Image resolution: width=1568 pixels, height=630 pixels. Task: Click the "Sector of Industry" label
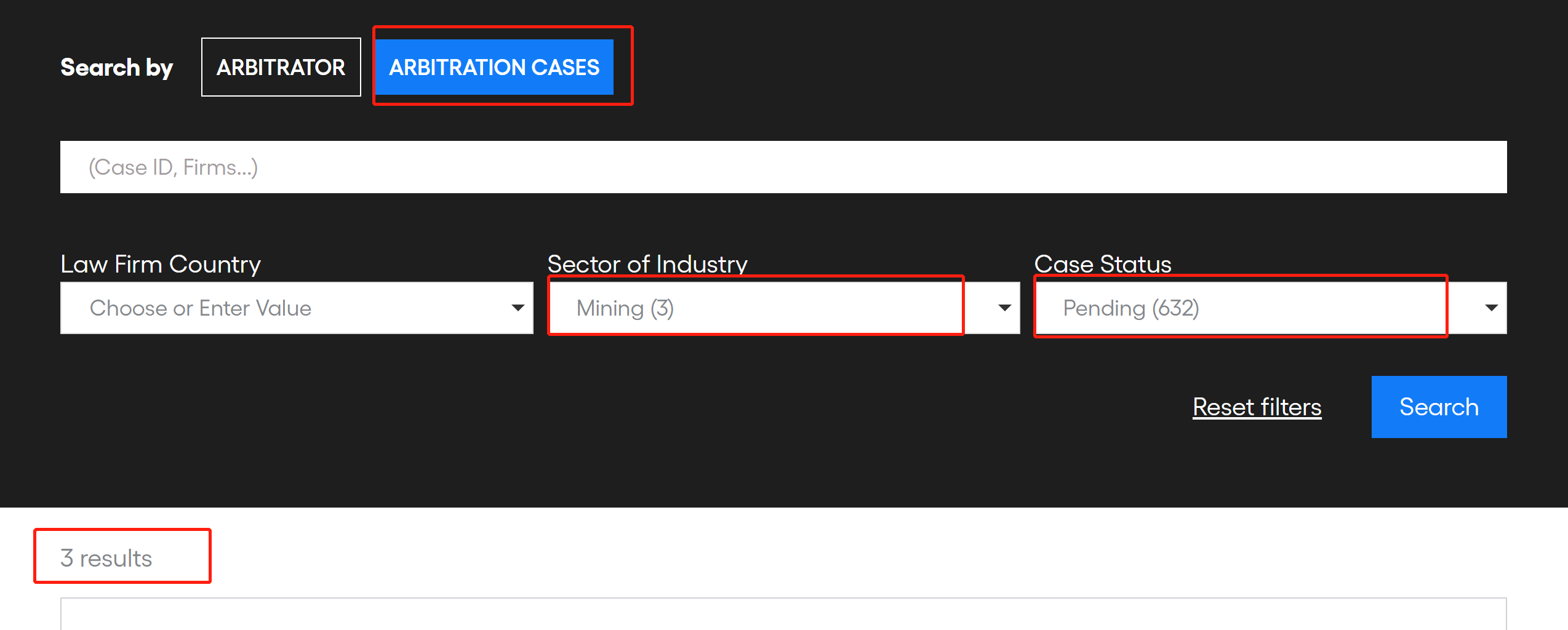647,264
